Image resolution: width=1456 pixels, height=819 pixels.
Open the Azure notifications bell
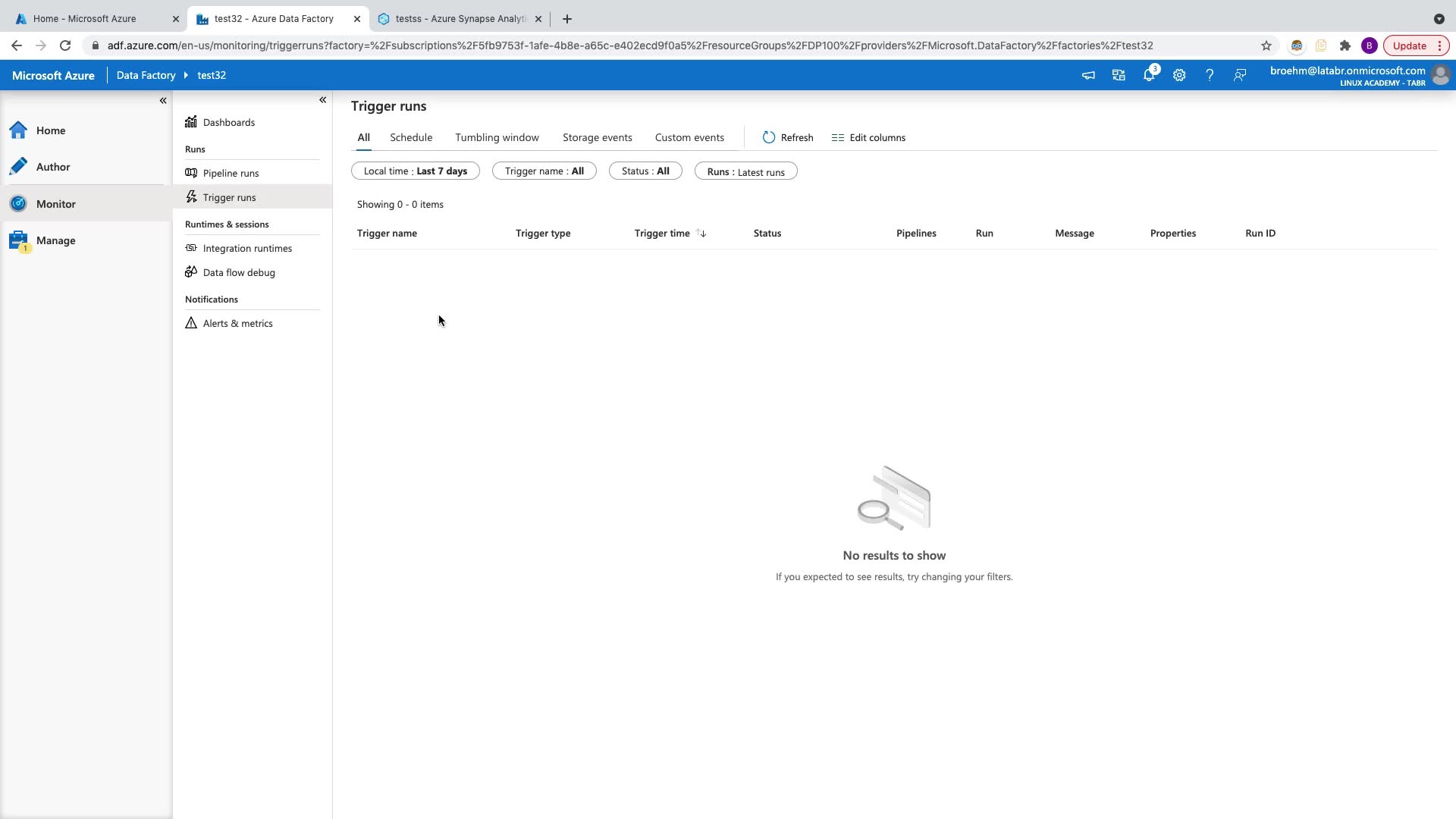pos(1149,75)
